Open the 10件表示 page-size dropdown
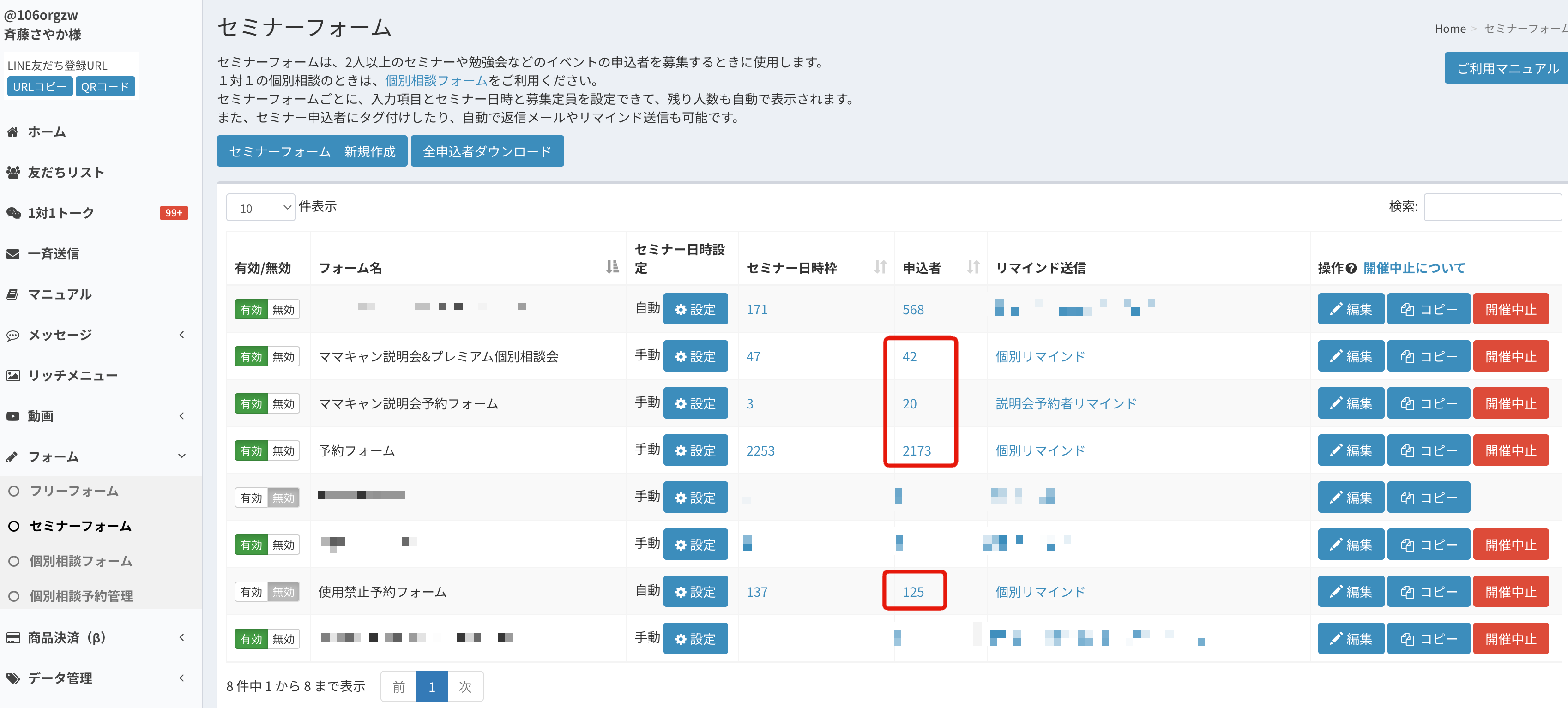 pyautogui.click(x=260, y=208)
